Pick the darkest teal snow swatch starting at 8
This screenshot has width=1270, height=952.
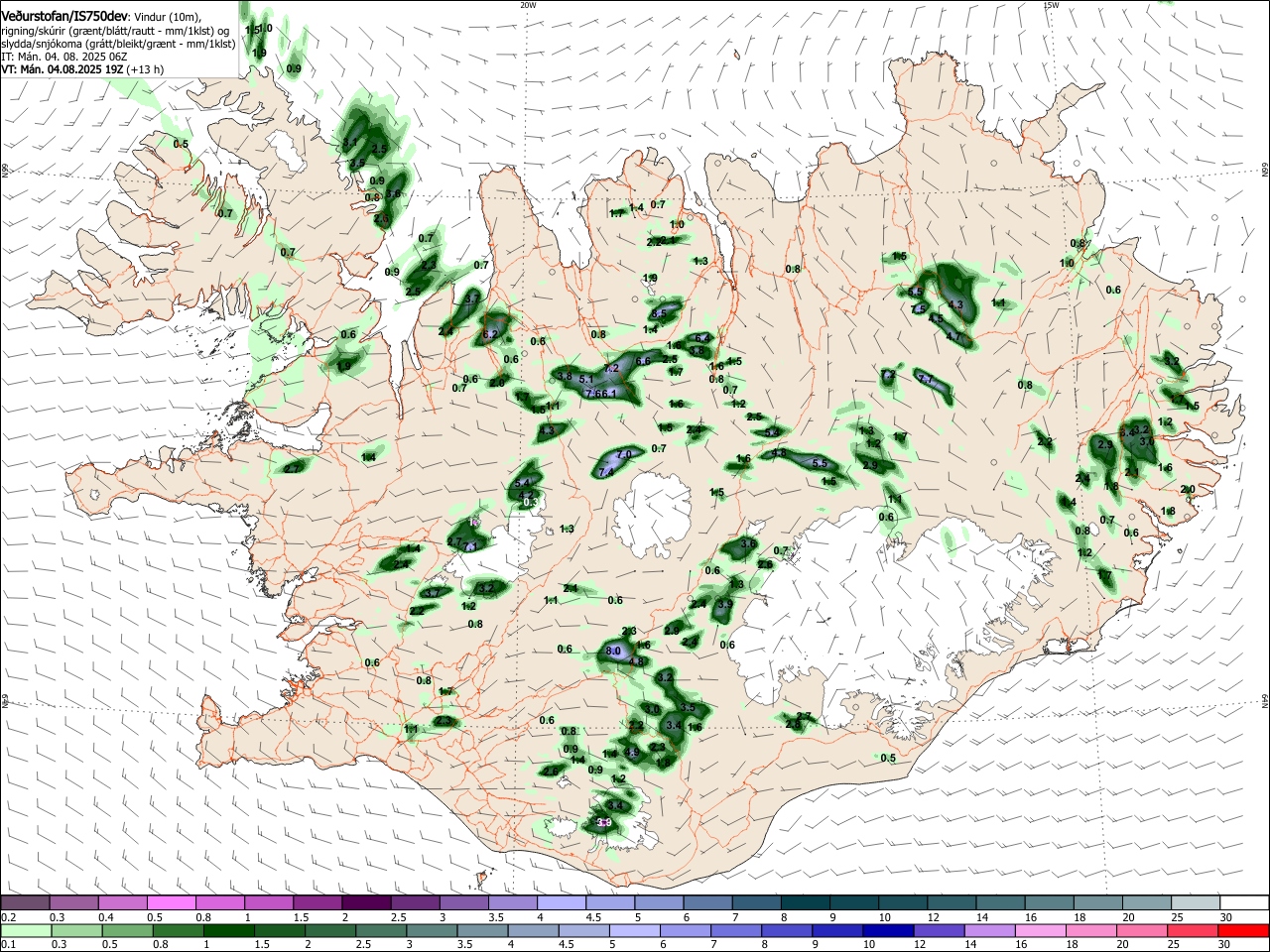805,903
